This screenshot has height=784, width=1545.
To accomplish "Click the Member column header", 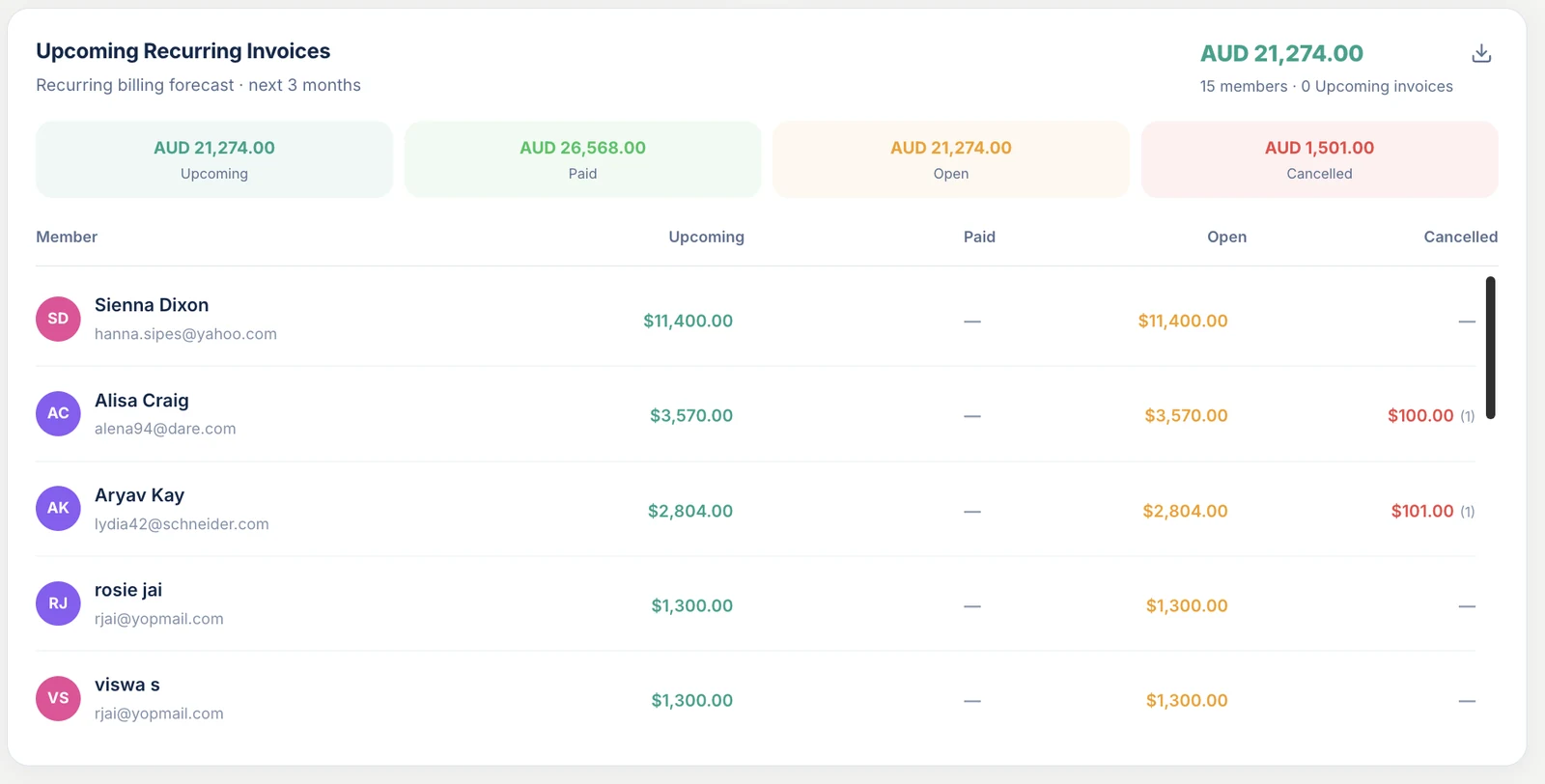I will pyautogui.click(x=67, y=237).
